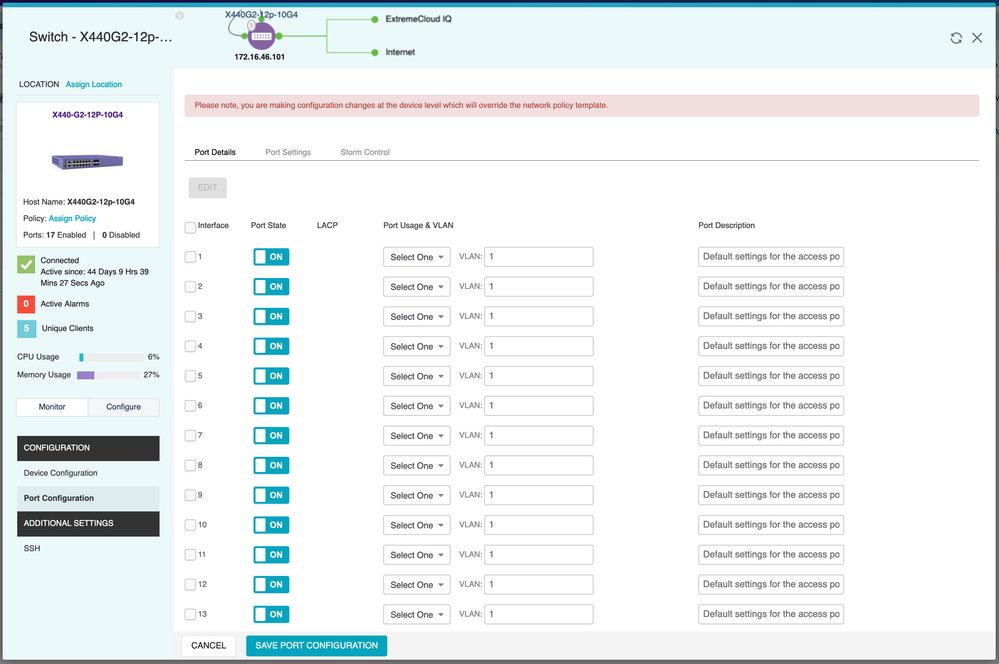Click the green Connected checkmark icon
The width and height of the screenshot is (999, 664).
(x=26, y=264)
